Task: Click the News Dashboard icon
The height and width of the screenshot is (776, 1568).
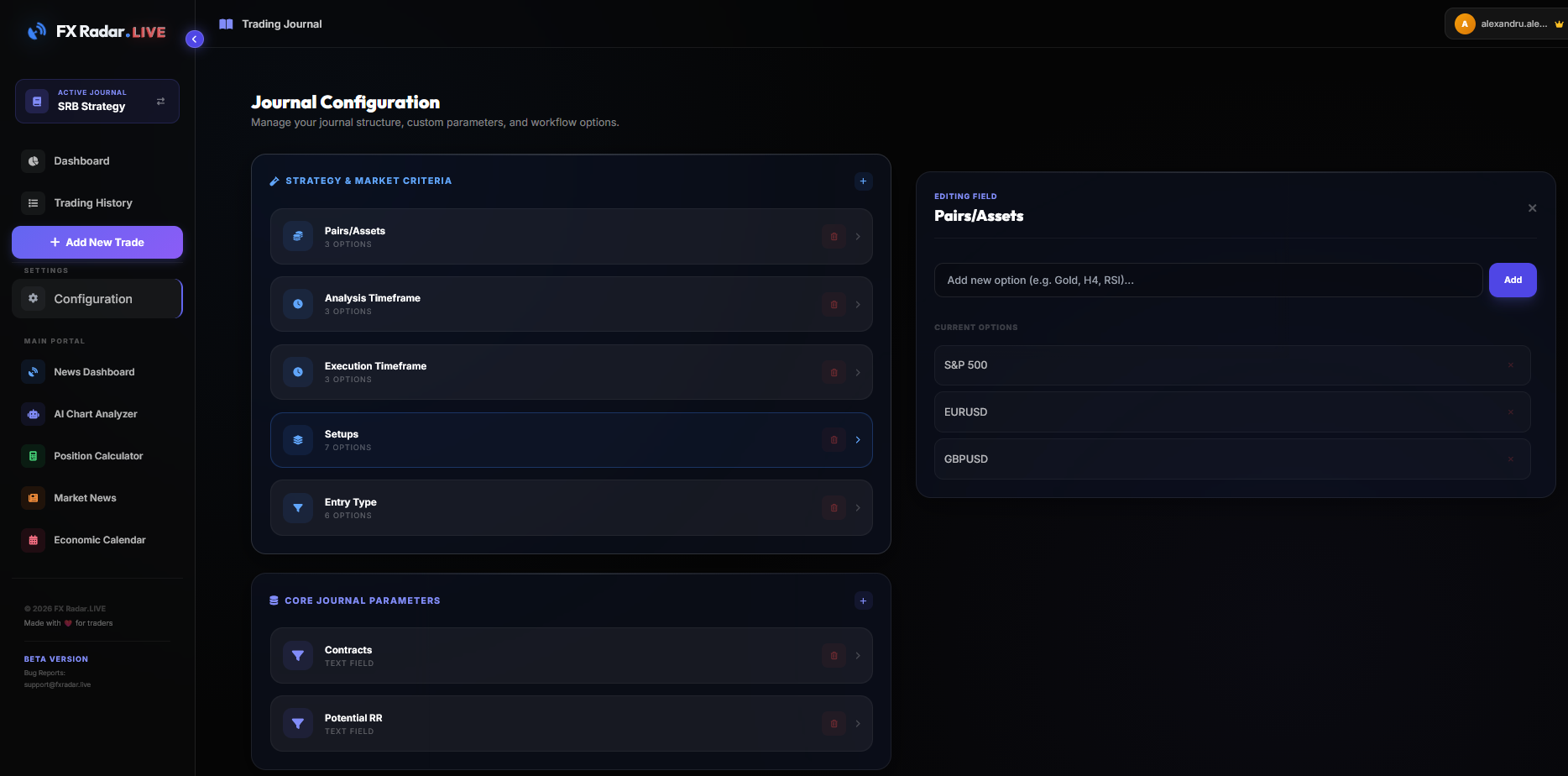Action: 33,372
